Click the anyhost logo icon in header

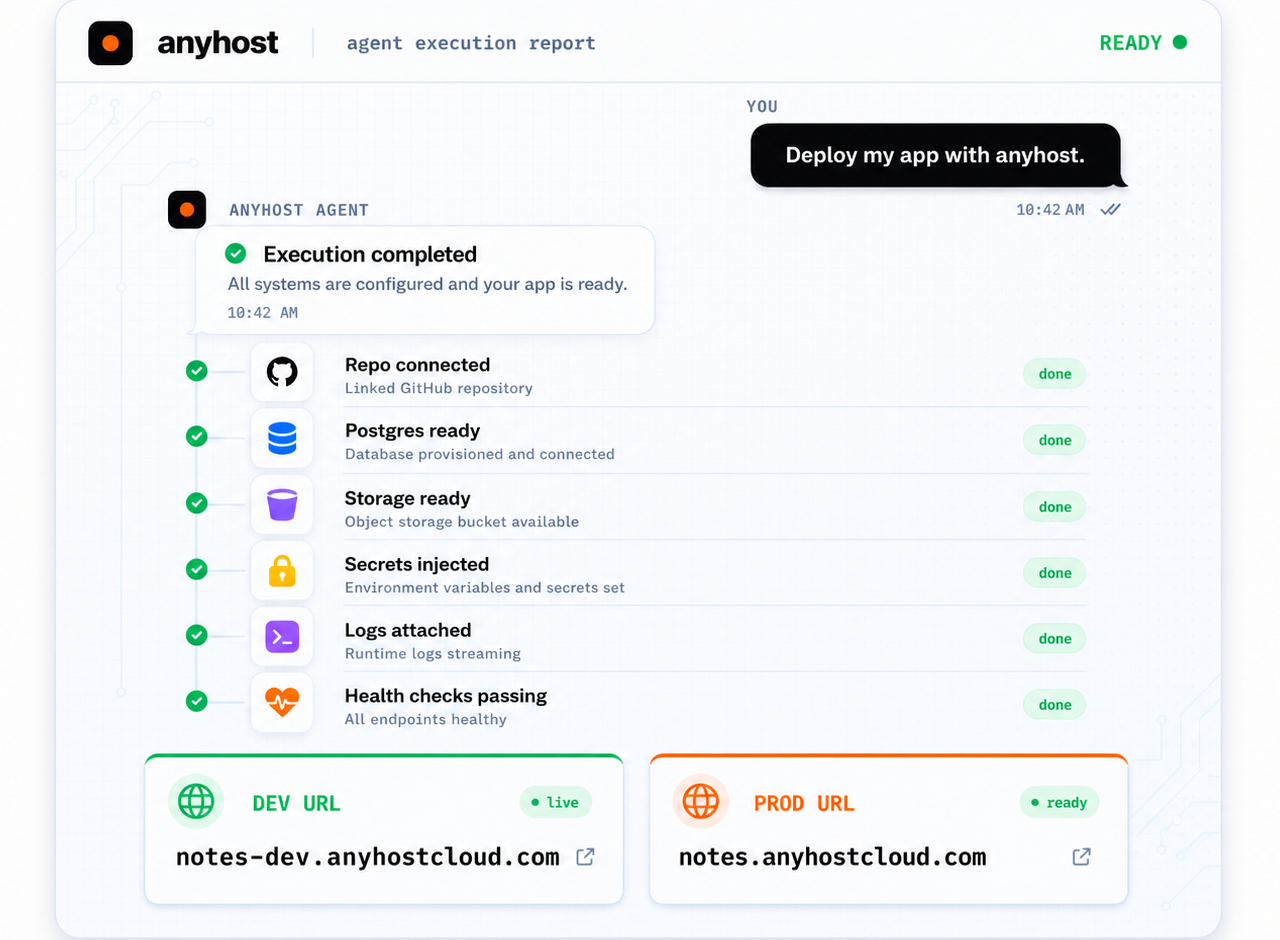(110, 43)
